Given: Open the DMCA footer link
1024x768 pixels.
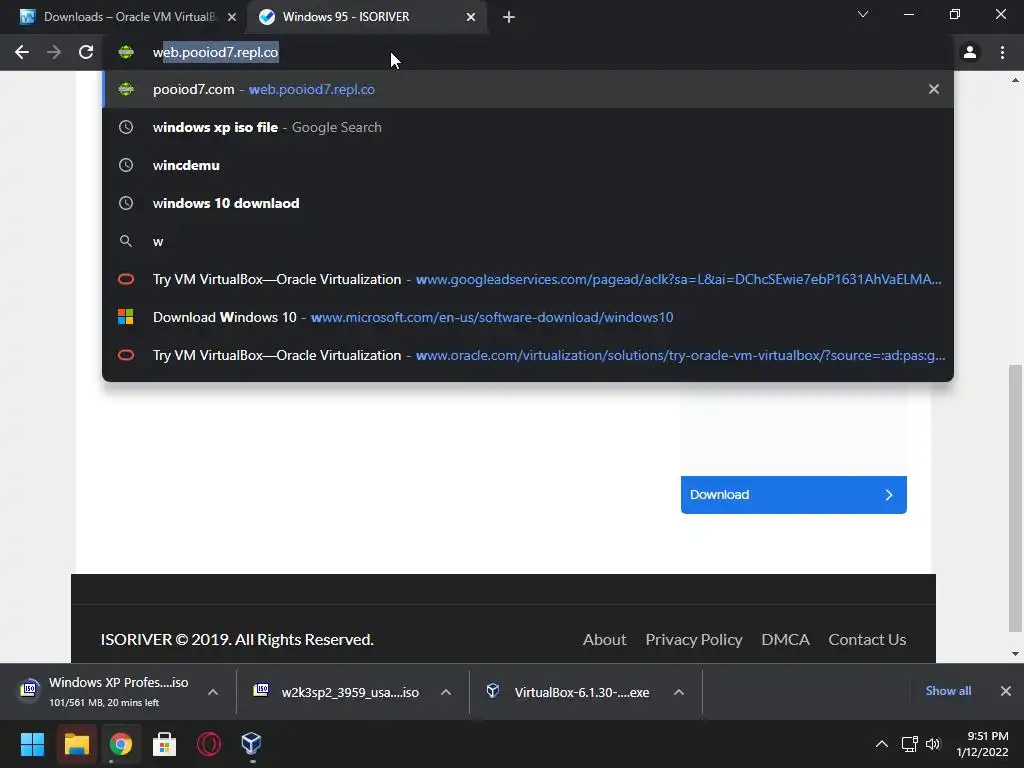Looking at the screenshot, I should 785,639.
